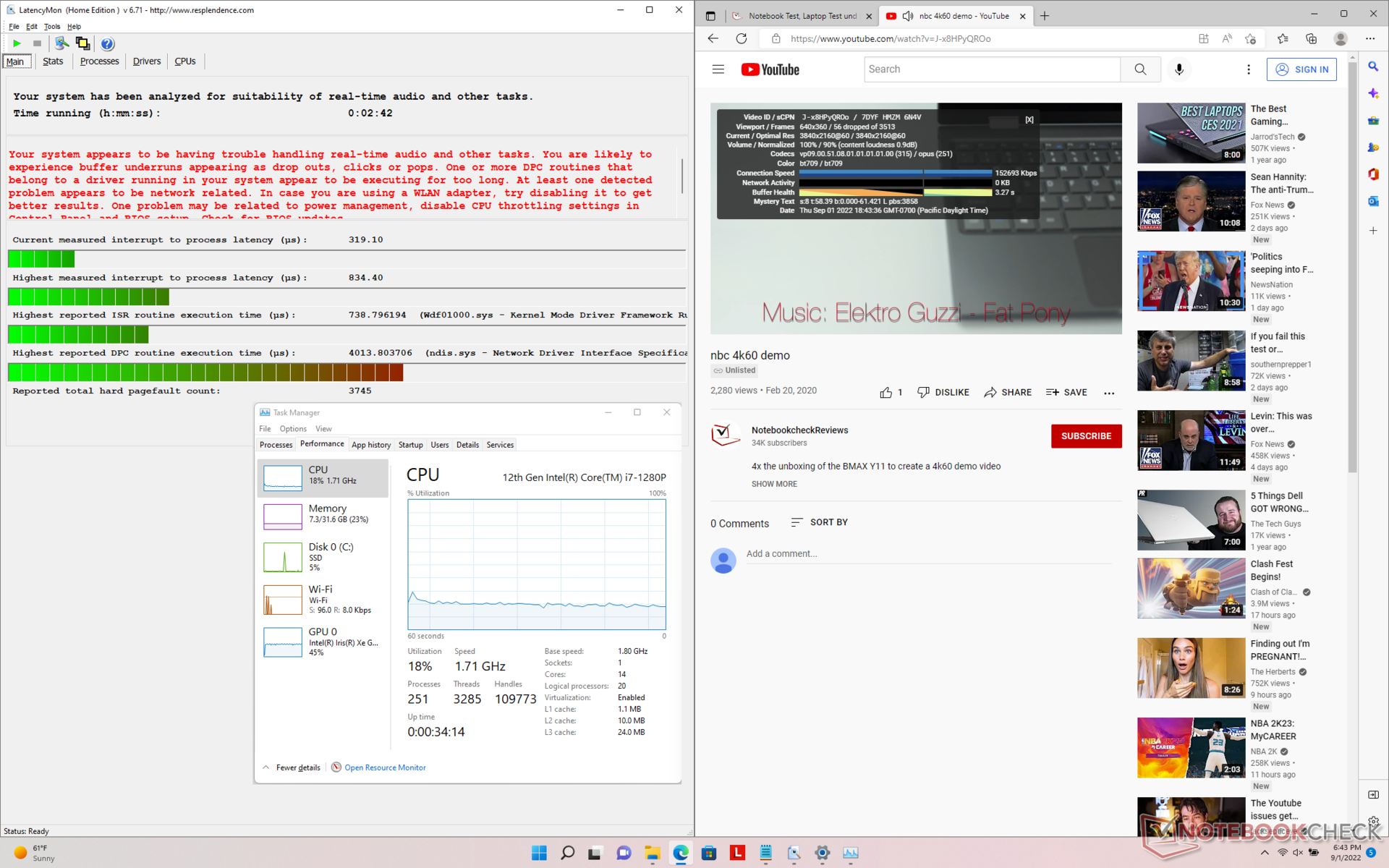
Task: Click the microphone voice search icon on YouTube
Action: pos(1178,69)
